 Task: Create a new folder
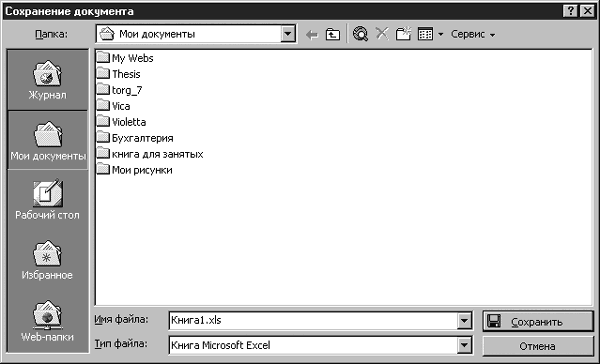click(x=403, y=34)
